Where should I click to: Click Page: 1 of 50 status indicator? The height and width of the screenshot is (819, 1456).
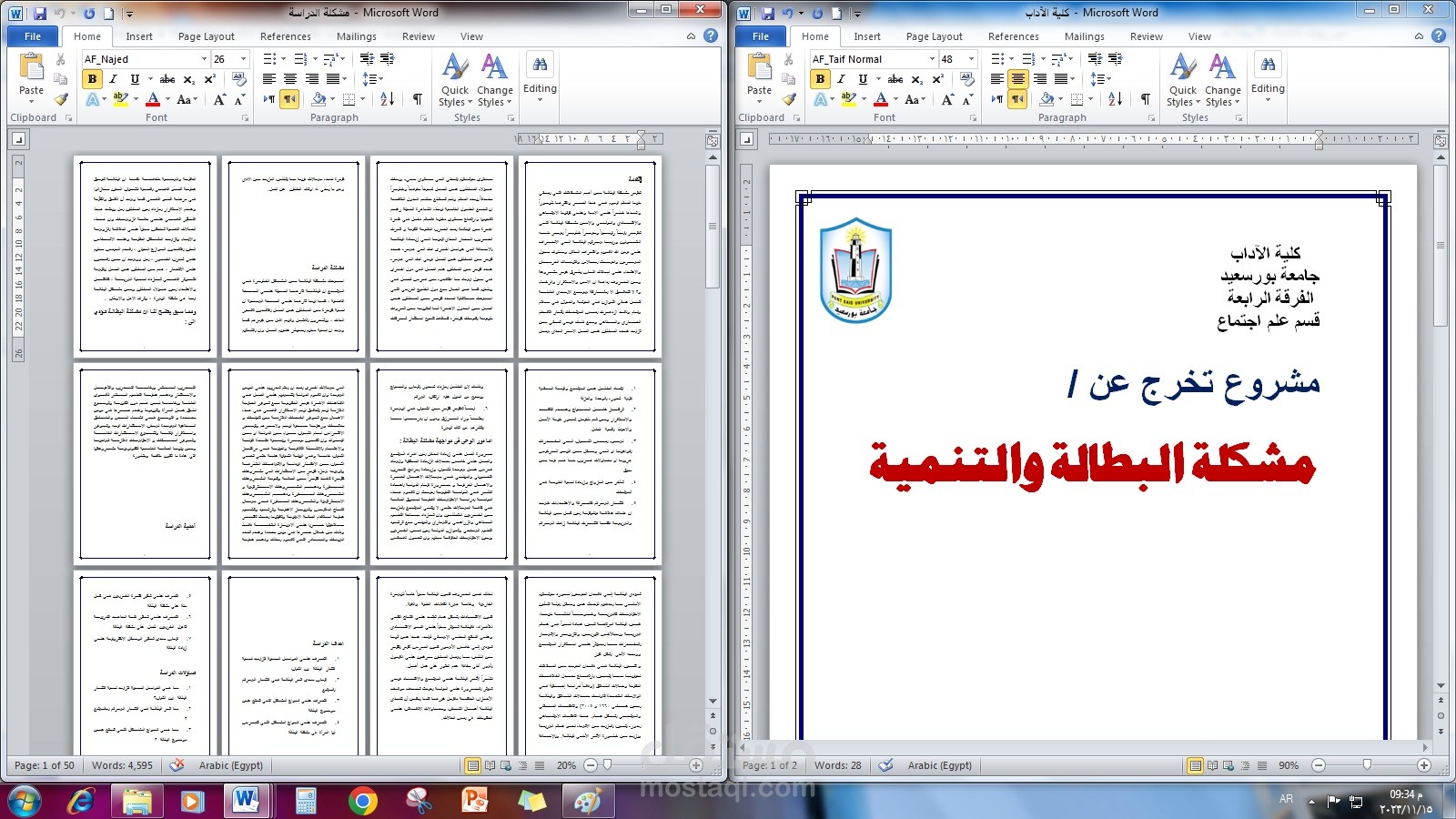[x=45, y=765]
